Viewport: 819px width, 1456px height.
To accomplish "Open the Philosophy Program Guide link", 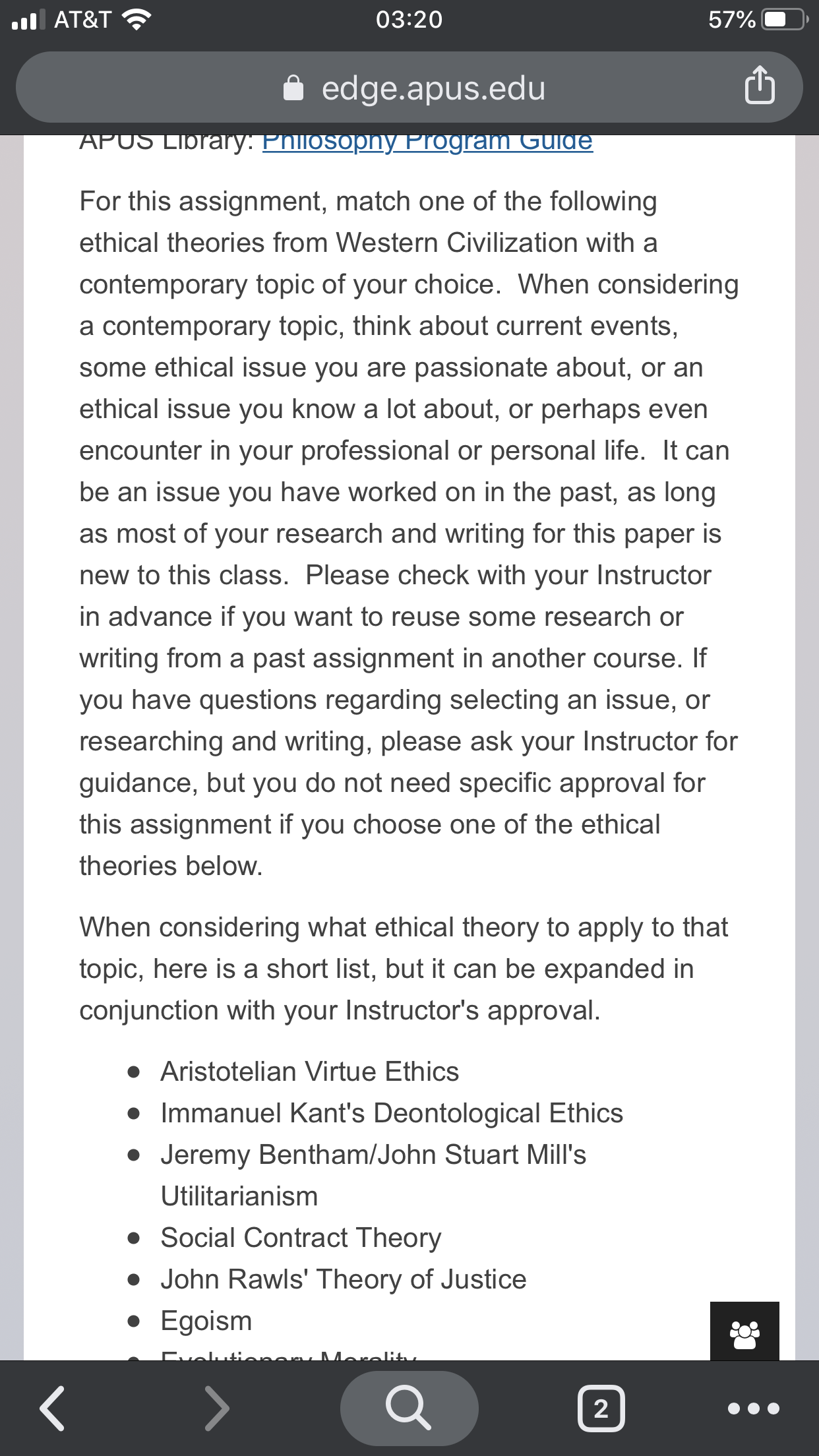I will click(427, 141).
